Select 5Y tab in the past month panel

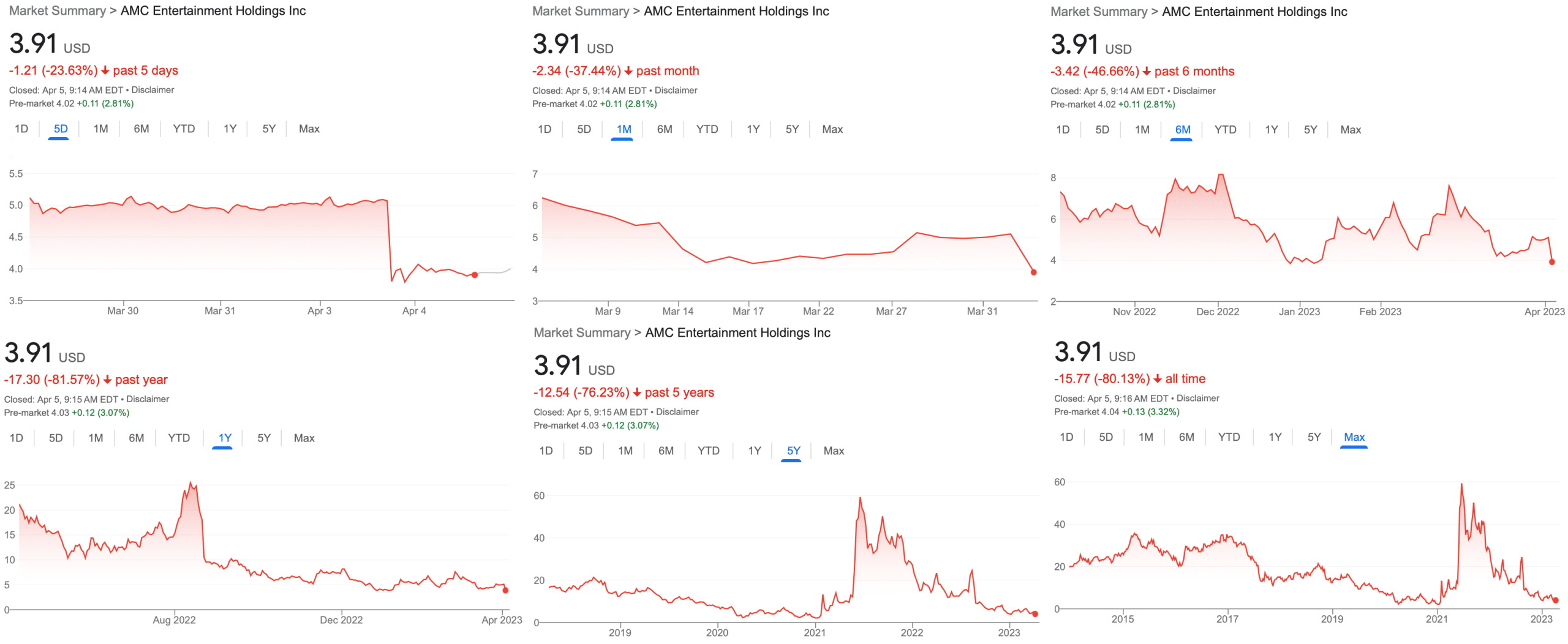(x=792, y=129)
